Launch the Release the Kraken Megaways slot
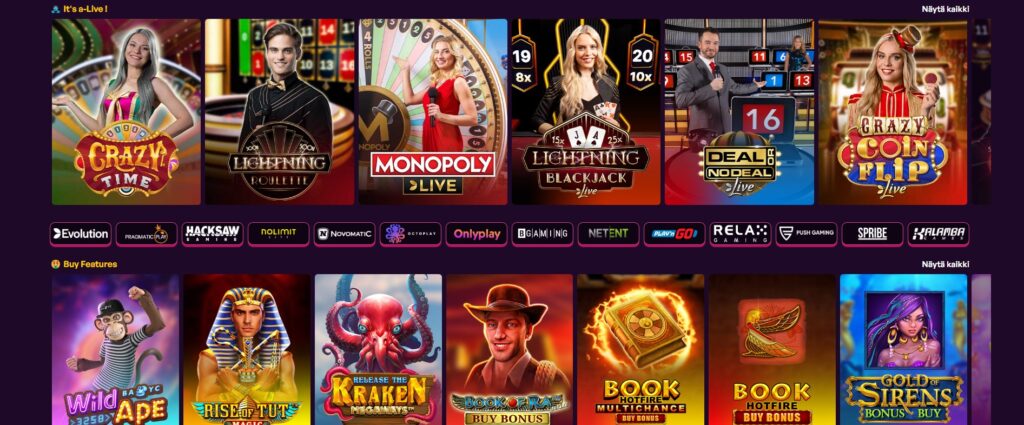 378,349
